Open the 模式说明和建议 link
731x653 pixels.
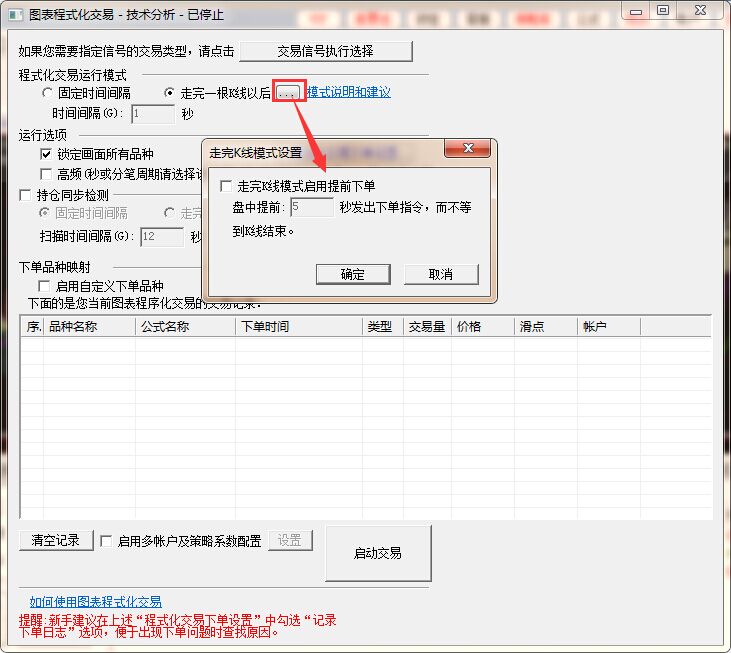coord(348,92)
